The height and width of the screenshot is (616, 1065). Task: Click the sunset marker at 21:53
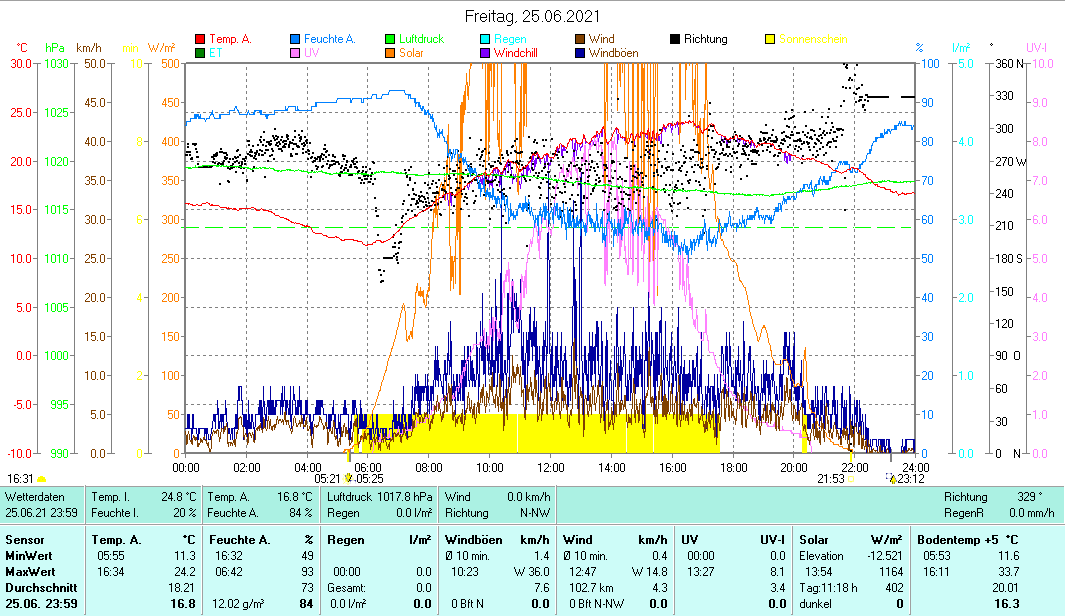click(x=850, y=478)
